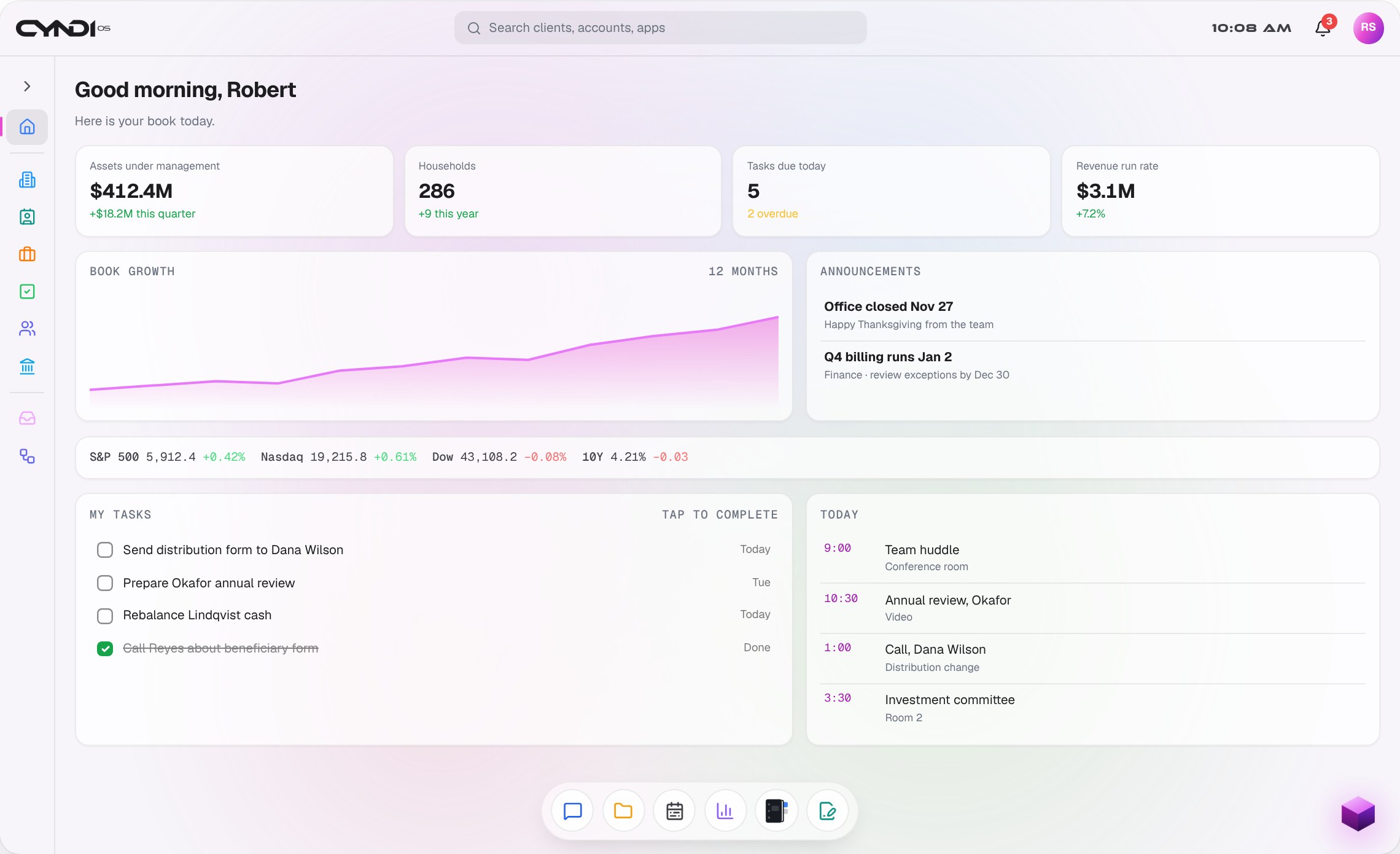Open the note edit app in dock
The height and width of the screenshot is (854, 1400).
[x=827, y=811]
